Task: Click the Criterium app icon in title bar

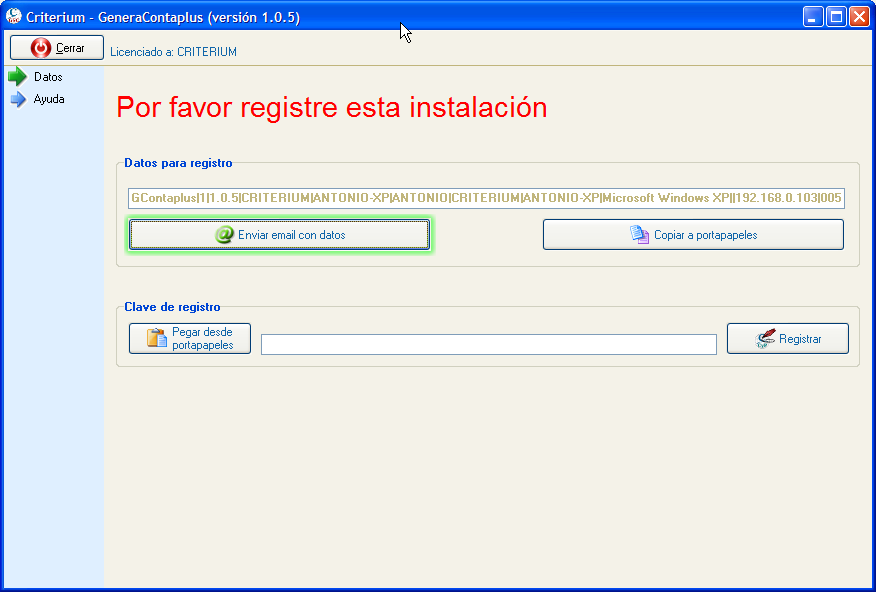Action: point(13,16)
